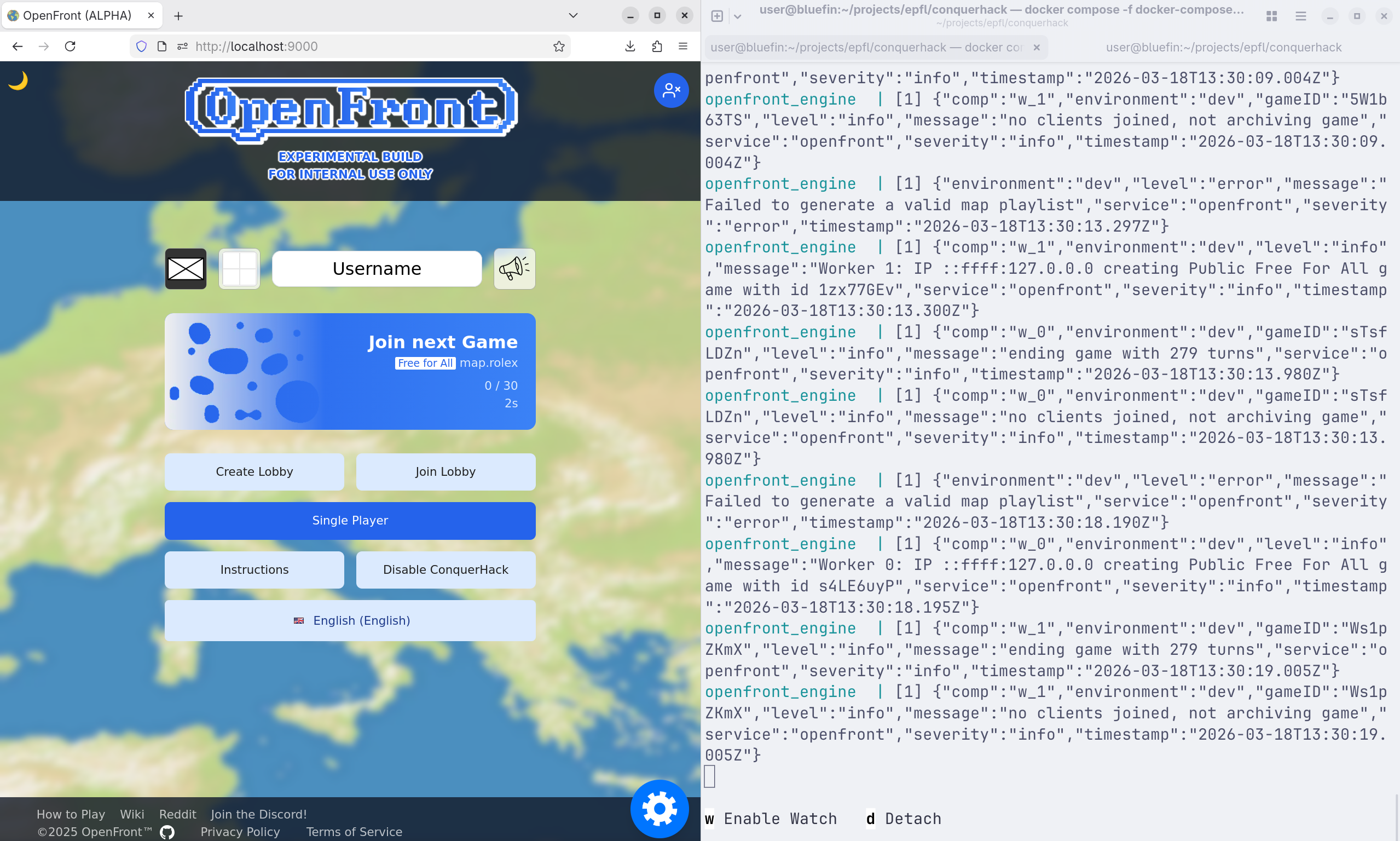The width and height of the screenshot is (1400, 841).
Task: Click the map.rolex label
Action: tap(489, 362)
